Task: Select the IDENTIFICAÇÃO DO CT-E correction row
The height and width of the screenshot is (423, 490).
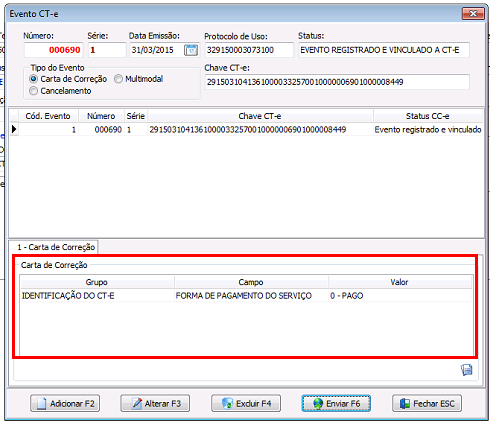Action: tap(246, 296)
